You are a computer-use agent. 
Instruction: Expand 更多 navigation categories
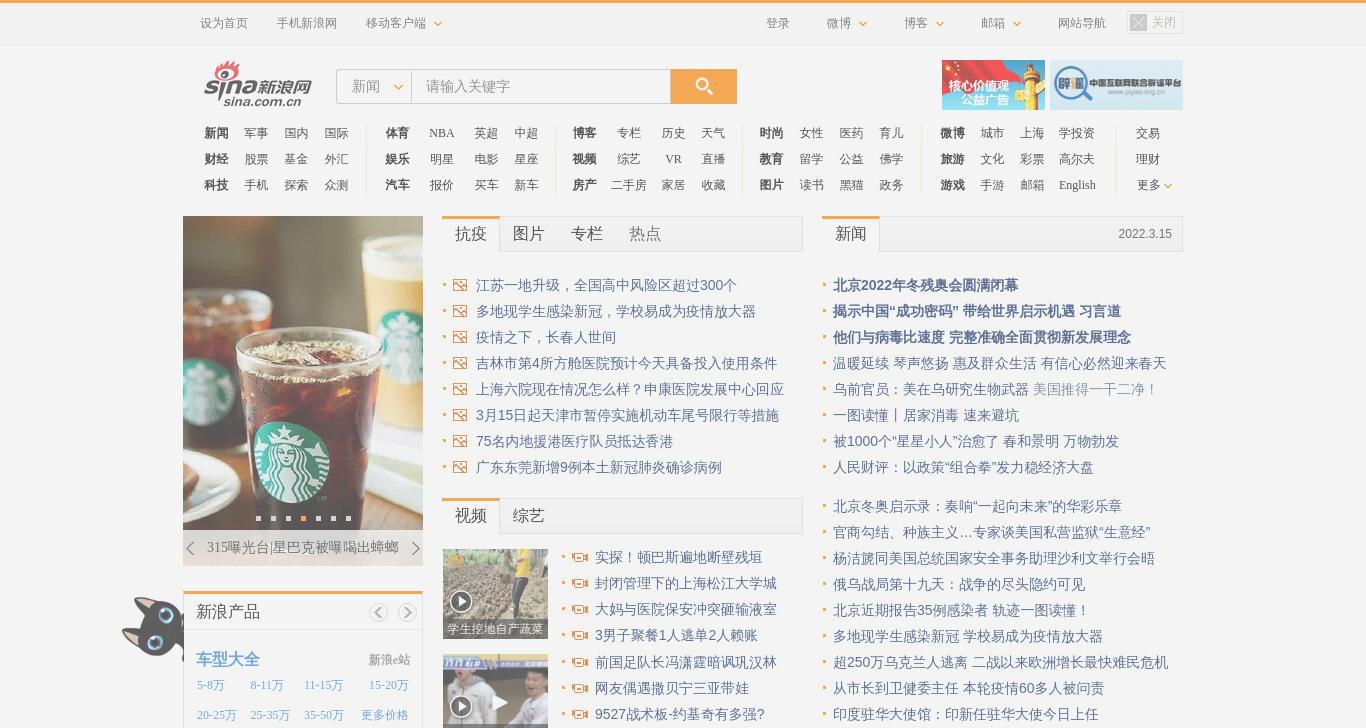click(1154, 185)
